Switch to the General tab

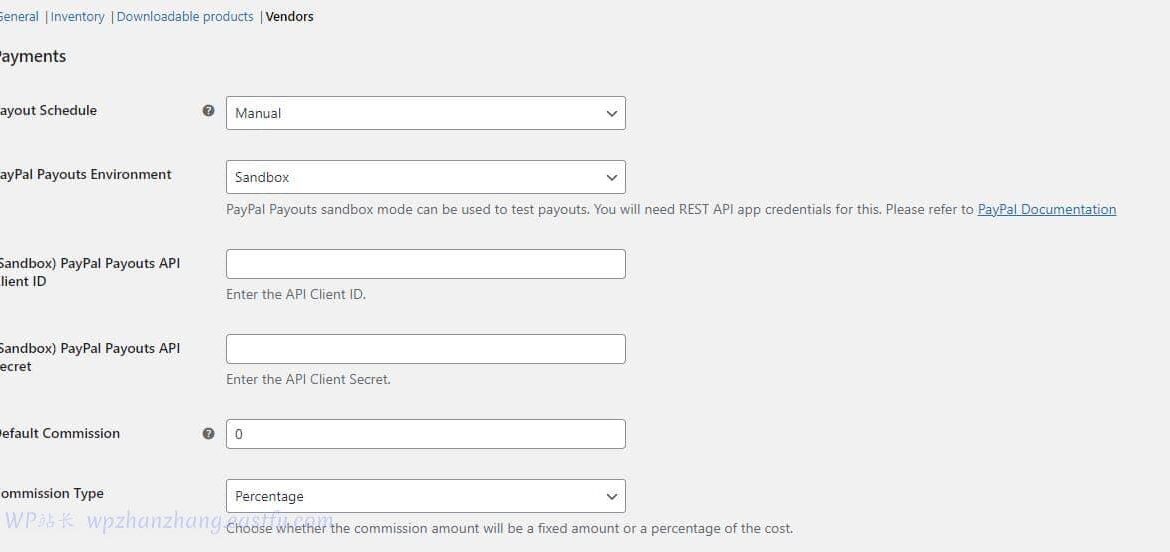tap(19, 17)
